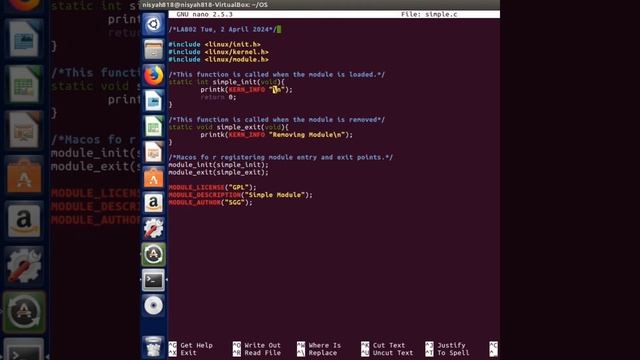Click the ^\ Replace shortcut
This screenshot has width=640, height=360.
point(317,353)
